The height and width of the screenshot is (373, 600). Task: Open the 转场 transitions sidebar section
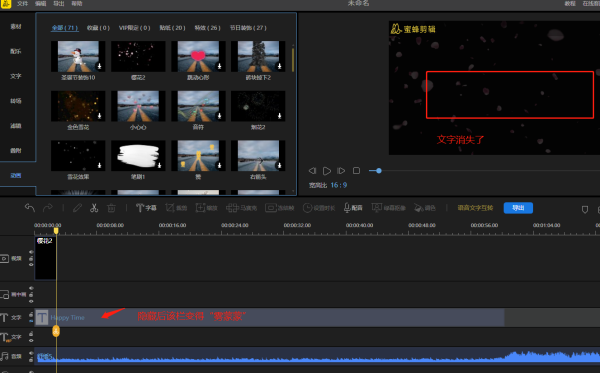pyautogui.click(x=16, y=101)
